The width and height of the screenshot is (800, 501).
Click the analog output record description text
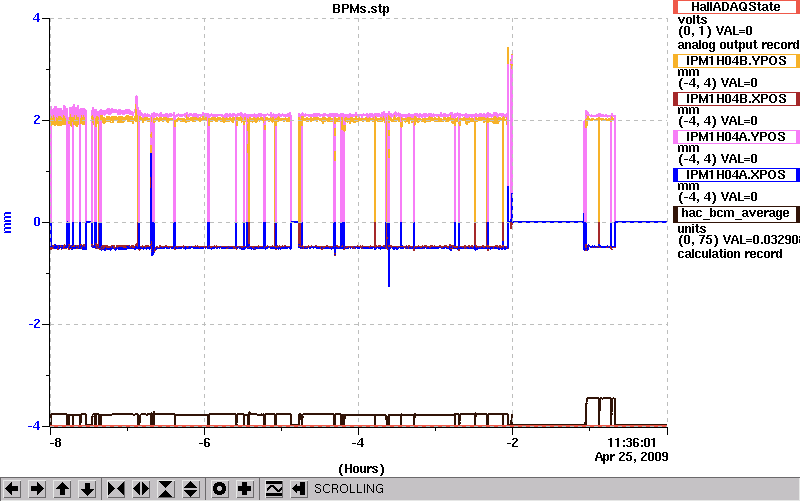click(x=738, y=45)
